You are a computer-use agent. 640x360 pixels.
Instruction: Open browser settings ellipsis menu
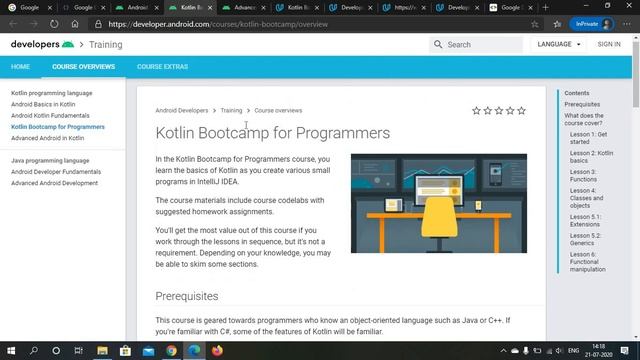tap(627, 24)
